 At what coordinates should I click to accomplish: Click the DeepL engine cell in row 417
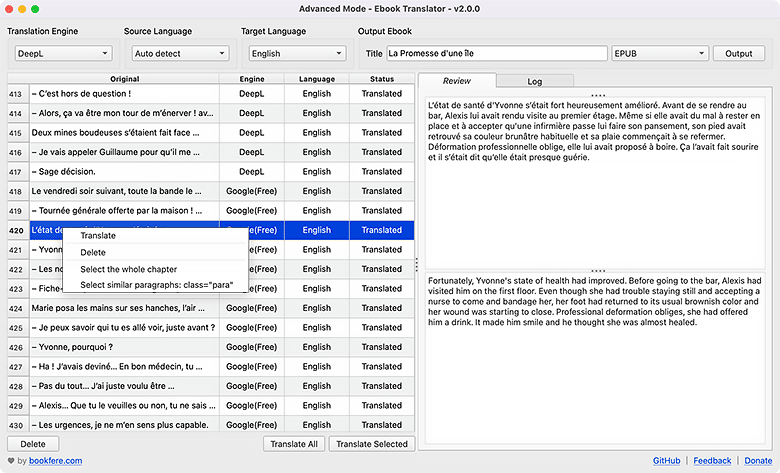(252, 172)
